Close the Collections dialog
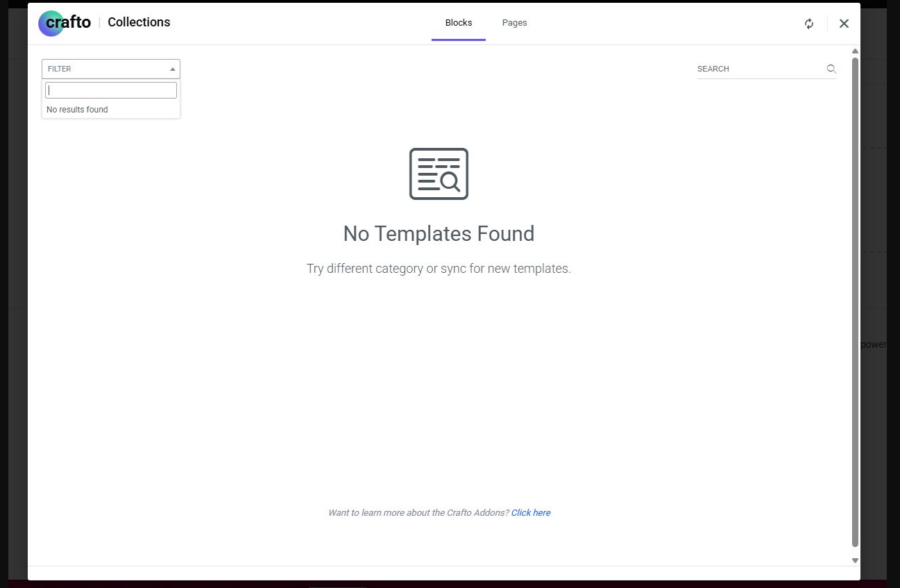900x588 pixels. click(x=843, y=23)
